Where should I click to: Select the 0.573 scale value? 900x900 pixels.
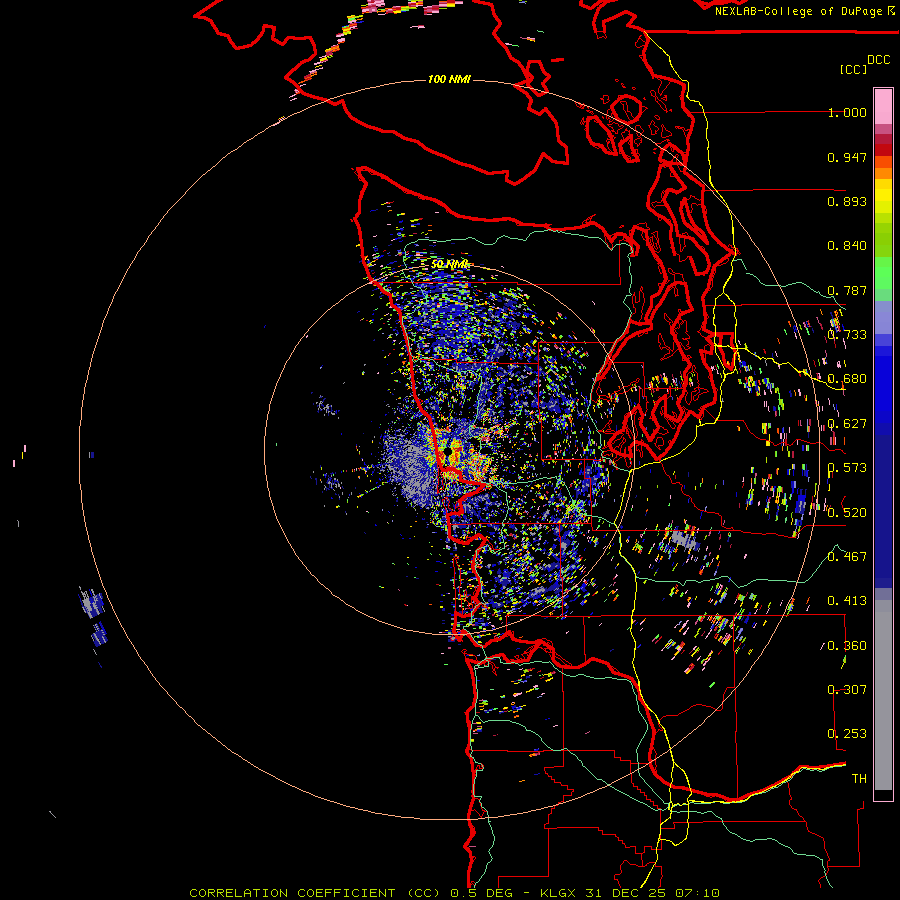pos(847,468)
